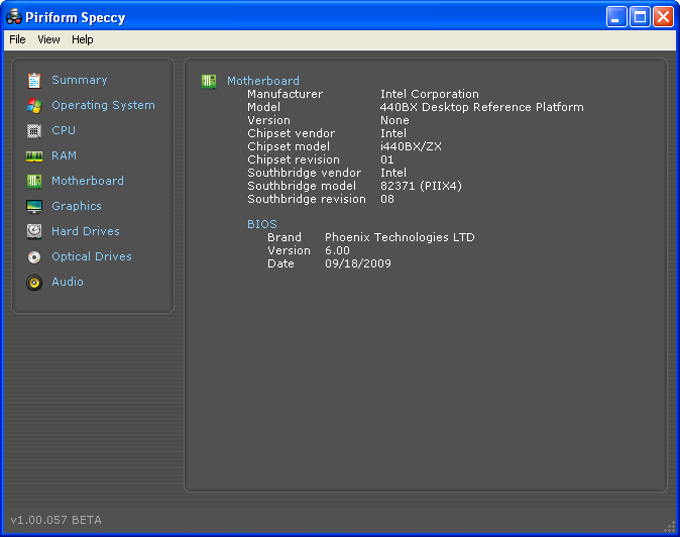Click the '82371 (PIIX4)' southbridge model value

[x=421, y=186]
